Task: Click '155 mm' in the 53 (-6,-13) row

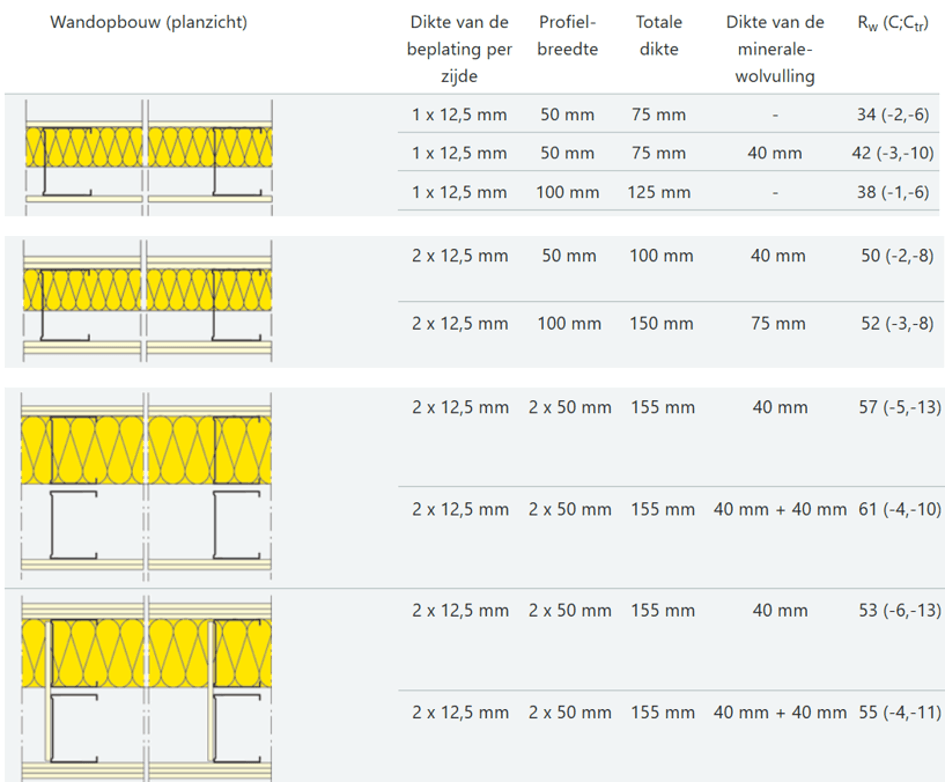Action: 663,610
